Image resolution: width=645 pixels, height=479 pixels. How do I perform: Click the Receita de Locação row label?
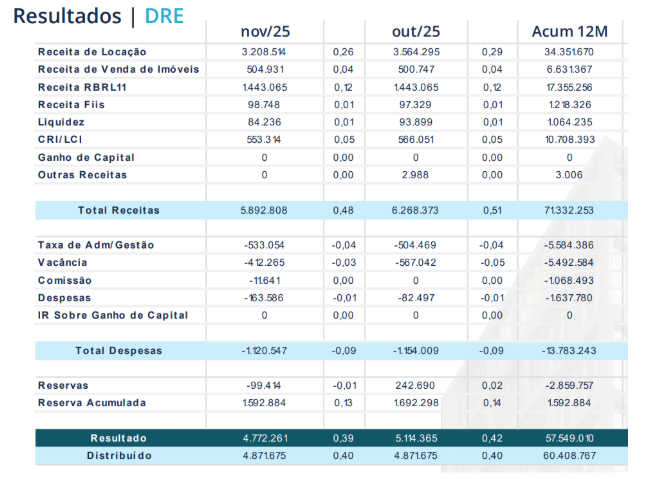click(92, 51)
